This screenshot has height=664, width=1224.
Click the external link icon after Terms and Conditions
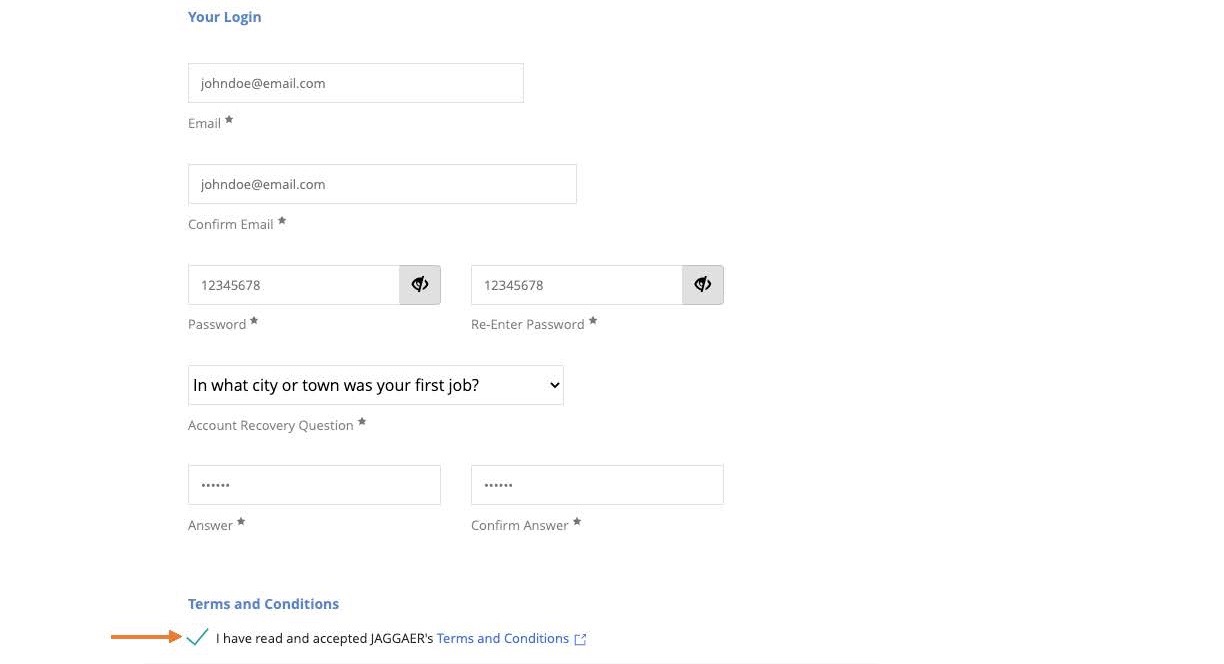580,639
